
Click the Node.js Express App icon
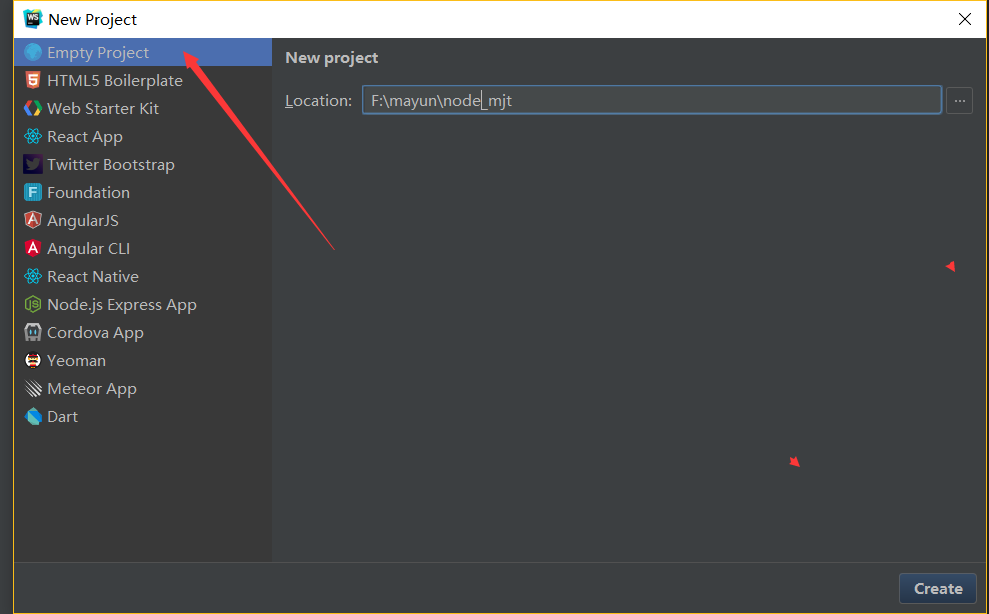coord(33,305)
